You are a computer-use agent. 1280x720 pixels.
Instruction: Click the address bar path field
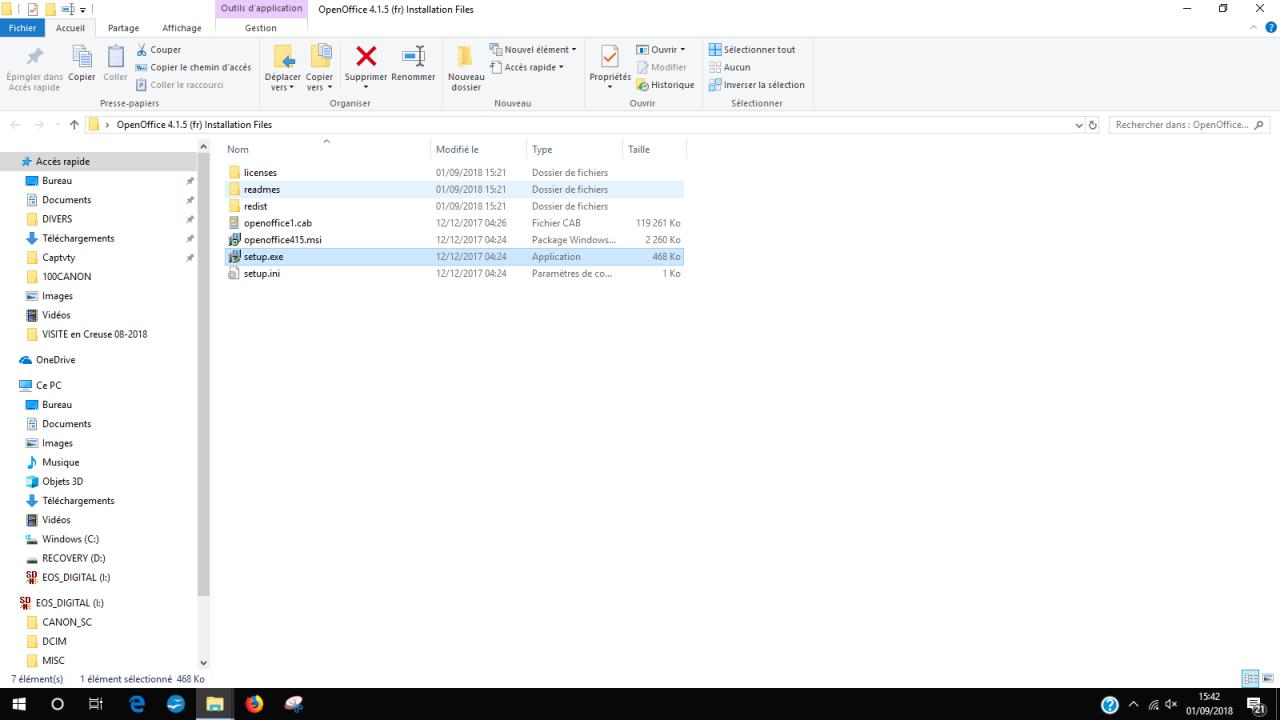tap(585, 125)
